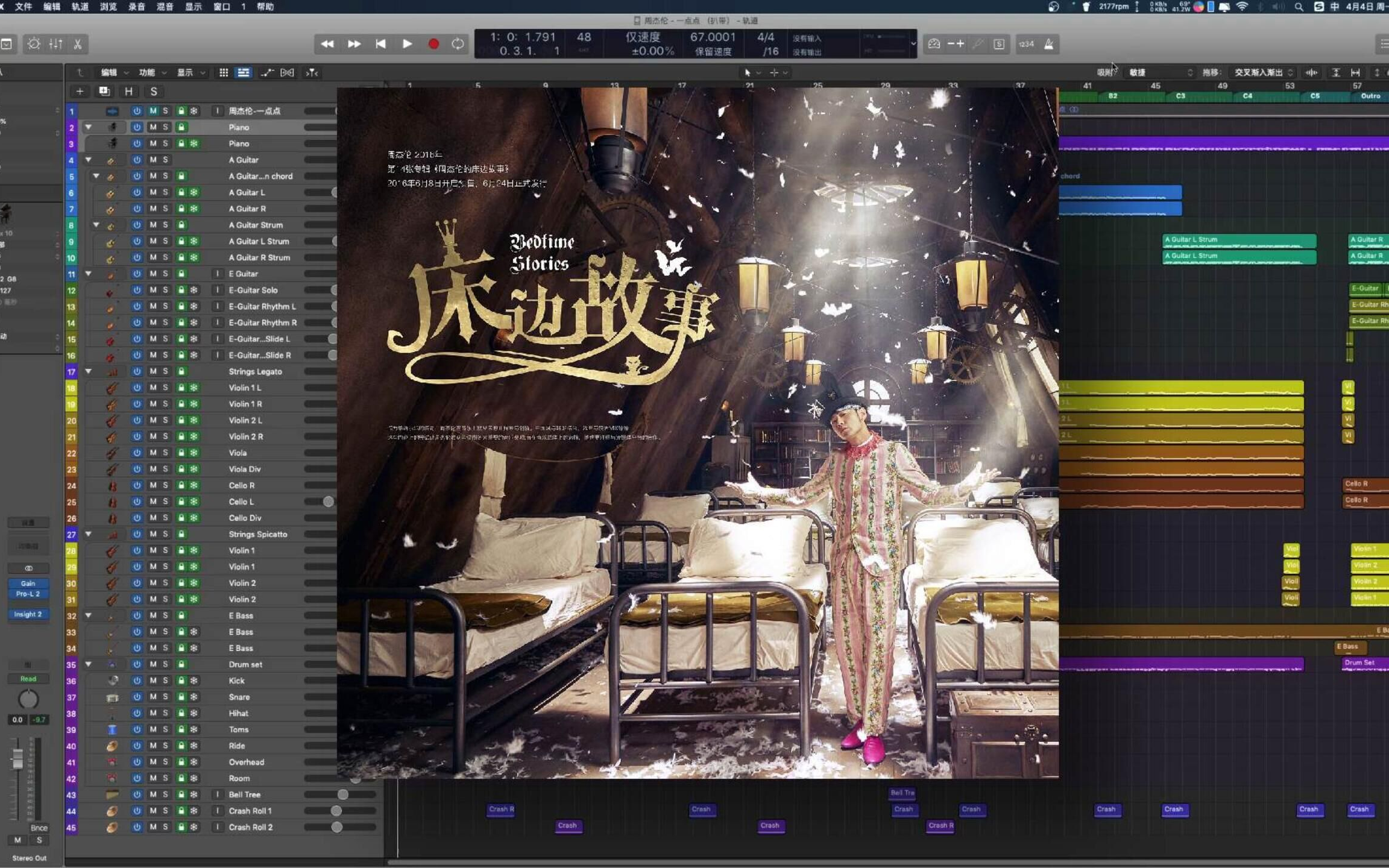Image resolution: width=1389 pixels, height=868 pixels.
Task: Toggle cycle mode
Action: 458,44
